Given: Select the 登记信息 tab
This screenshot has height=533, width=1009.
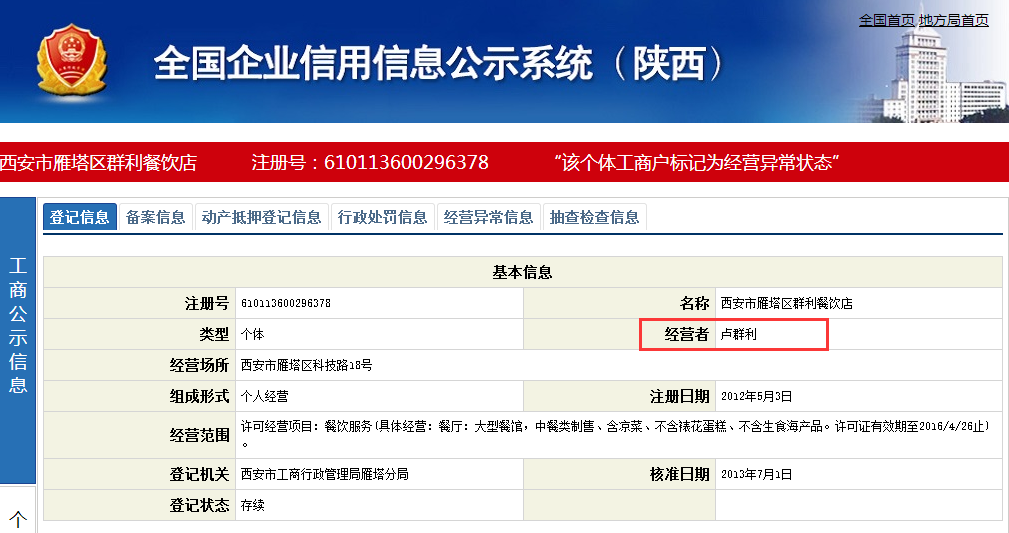Looking at the screenshot, I should [80, 217].
